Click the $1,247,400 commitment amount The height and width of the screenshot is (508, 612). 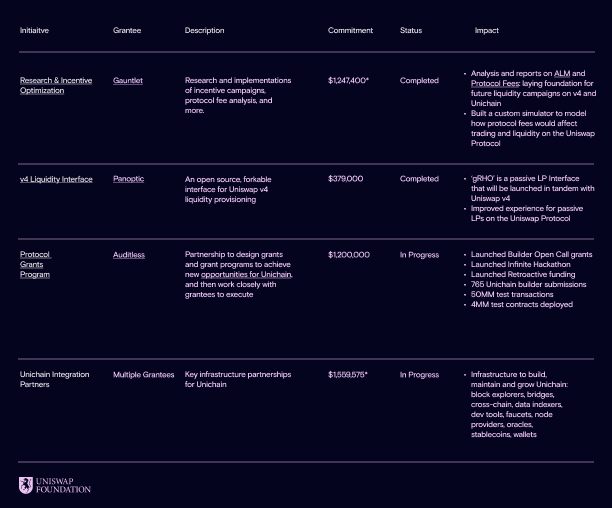(x=347, y=81)
